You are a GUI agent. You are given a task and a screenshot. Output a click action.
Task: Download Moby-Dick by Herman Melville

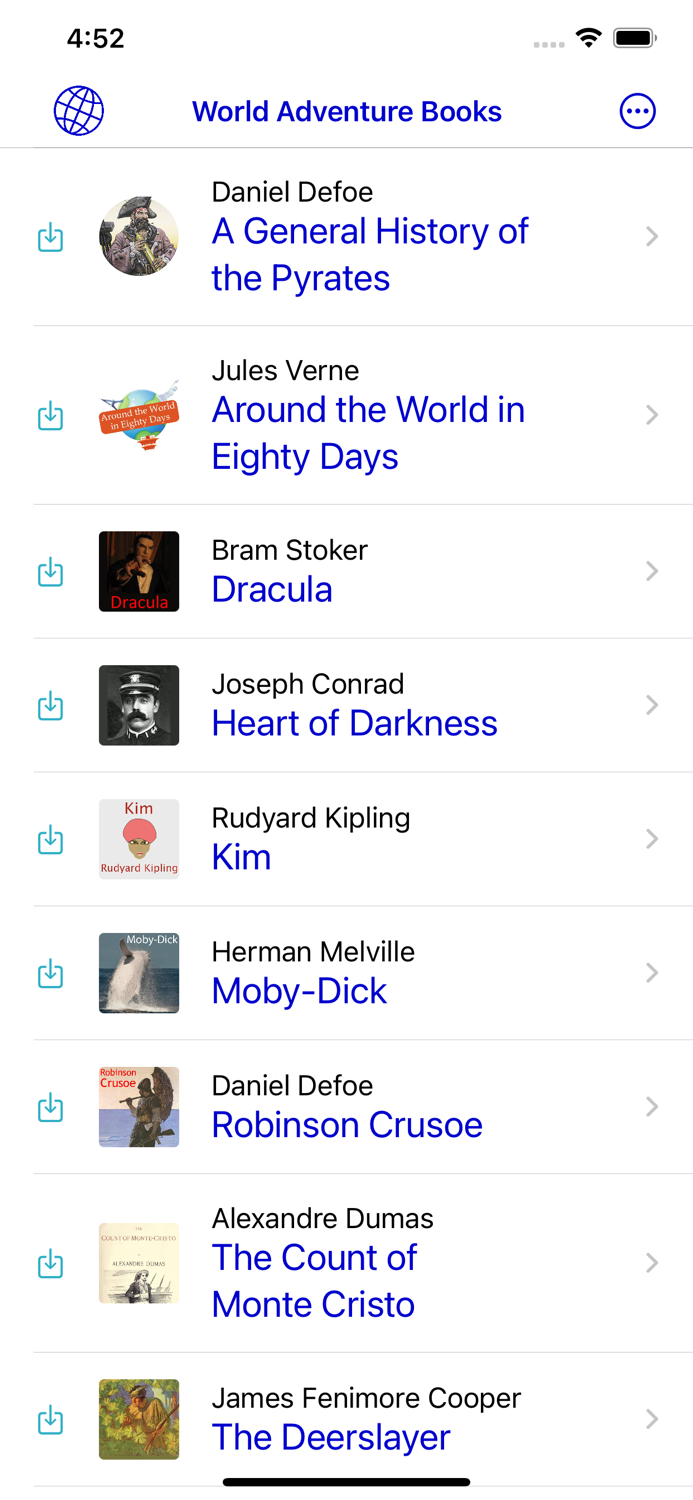click(50, 974)
